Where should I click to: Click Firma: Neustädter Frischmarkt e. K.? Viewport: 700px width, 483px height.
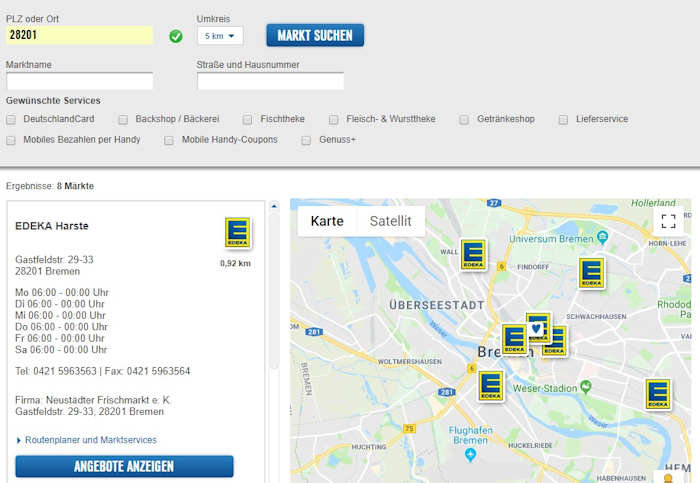click(x=93, y=400)
